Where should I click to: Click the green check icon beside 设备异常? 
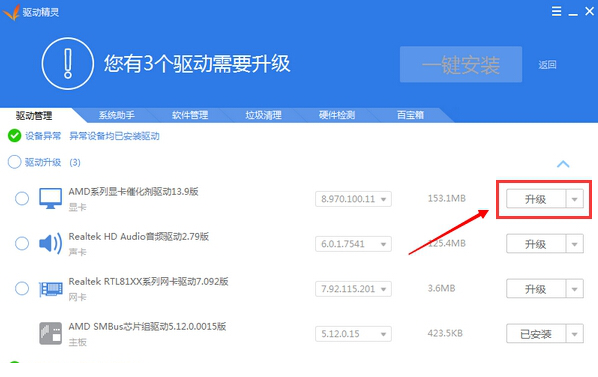point(14,136)
